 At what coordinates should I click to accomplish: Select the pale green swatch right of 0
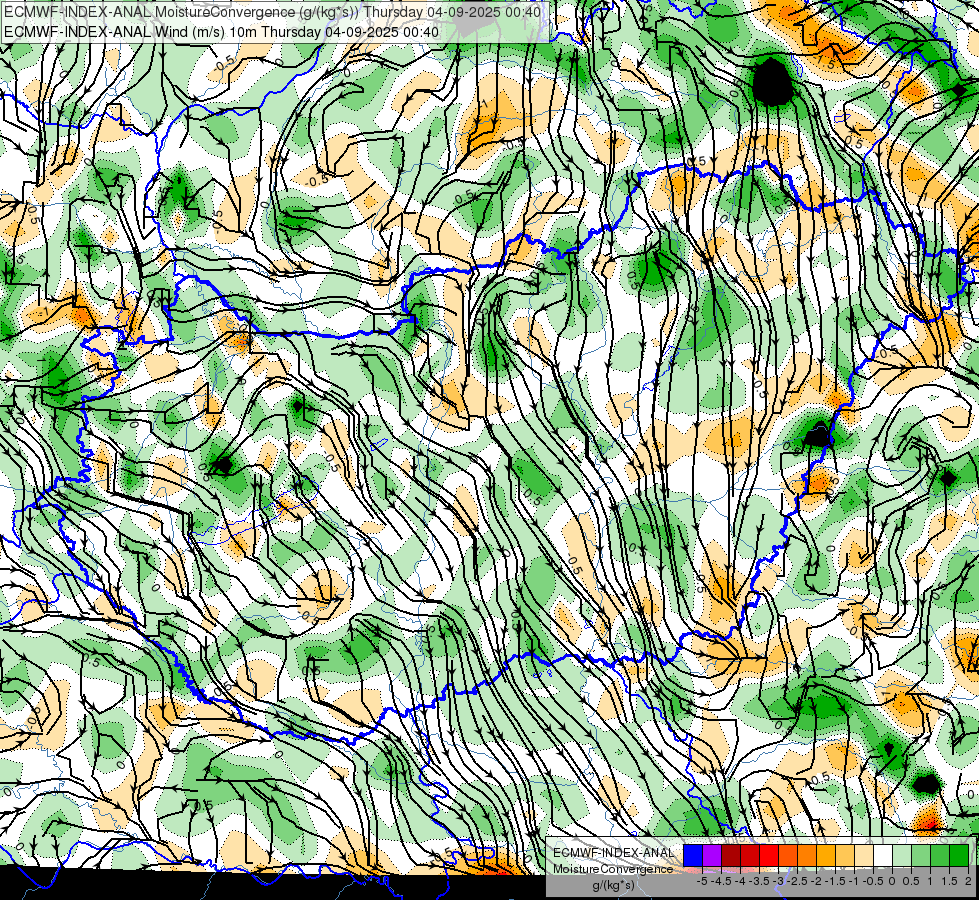(x=902, y=855)
